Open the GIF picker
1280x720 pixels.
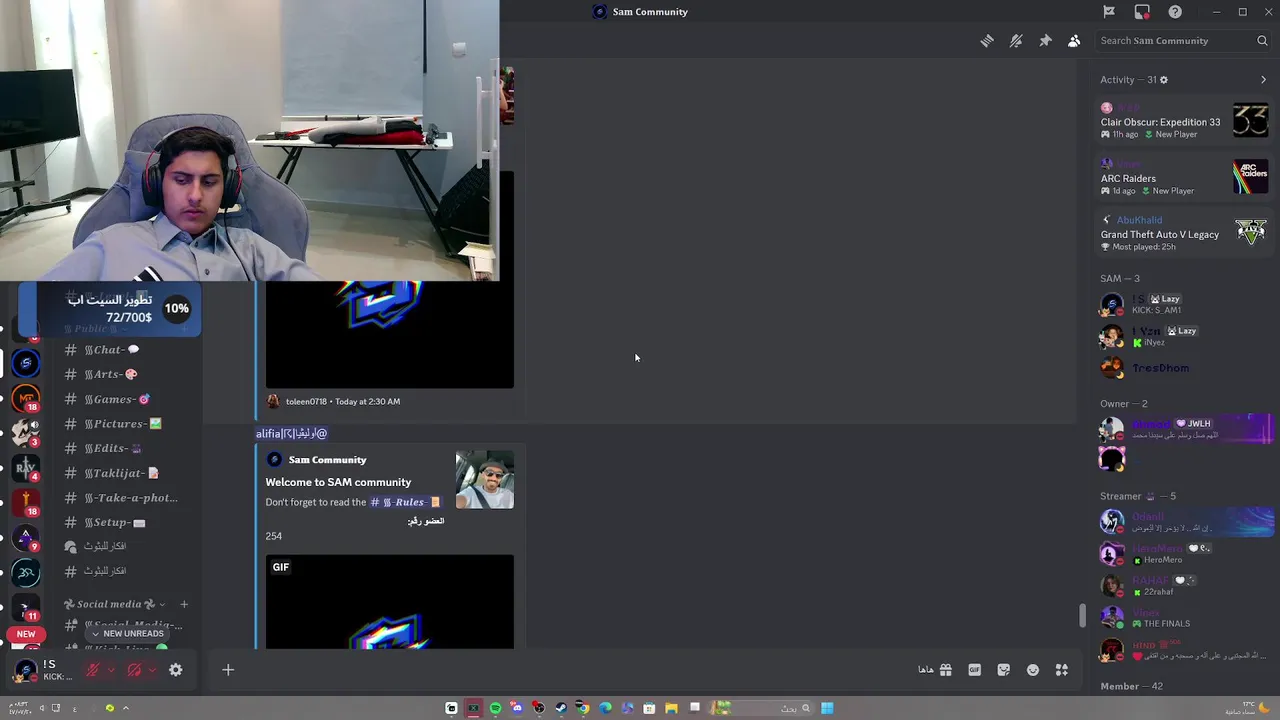coord(974,670)
